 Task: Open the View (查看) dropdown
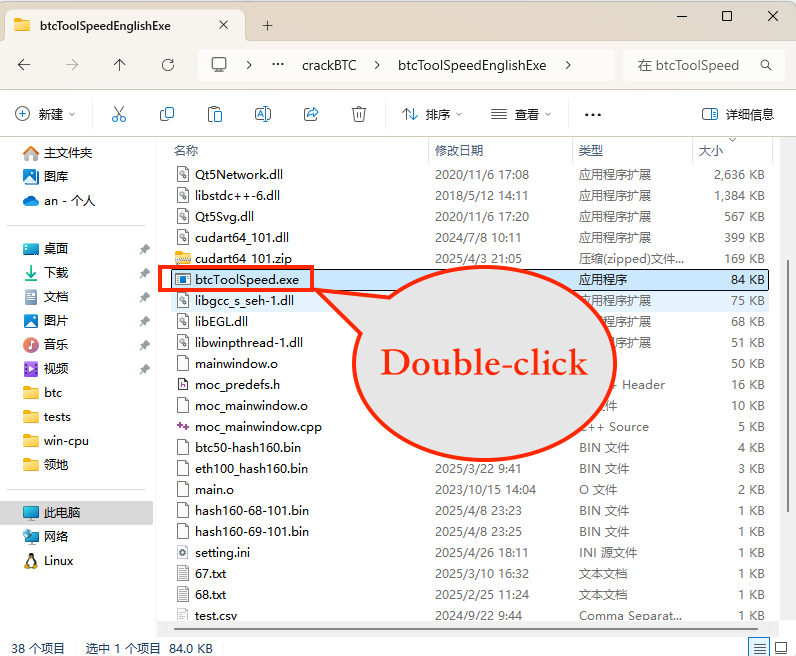[521, 114]
